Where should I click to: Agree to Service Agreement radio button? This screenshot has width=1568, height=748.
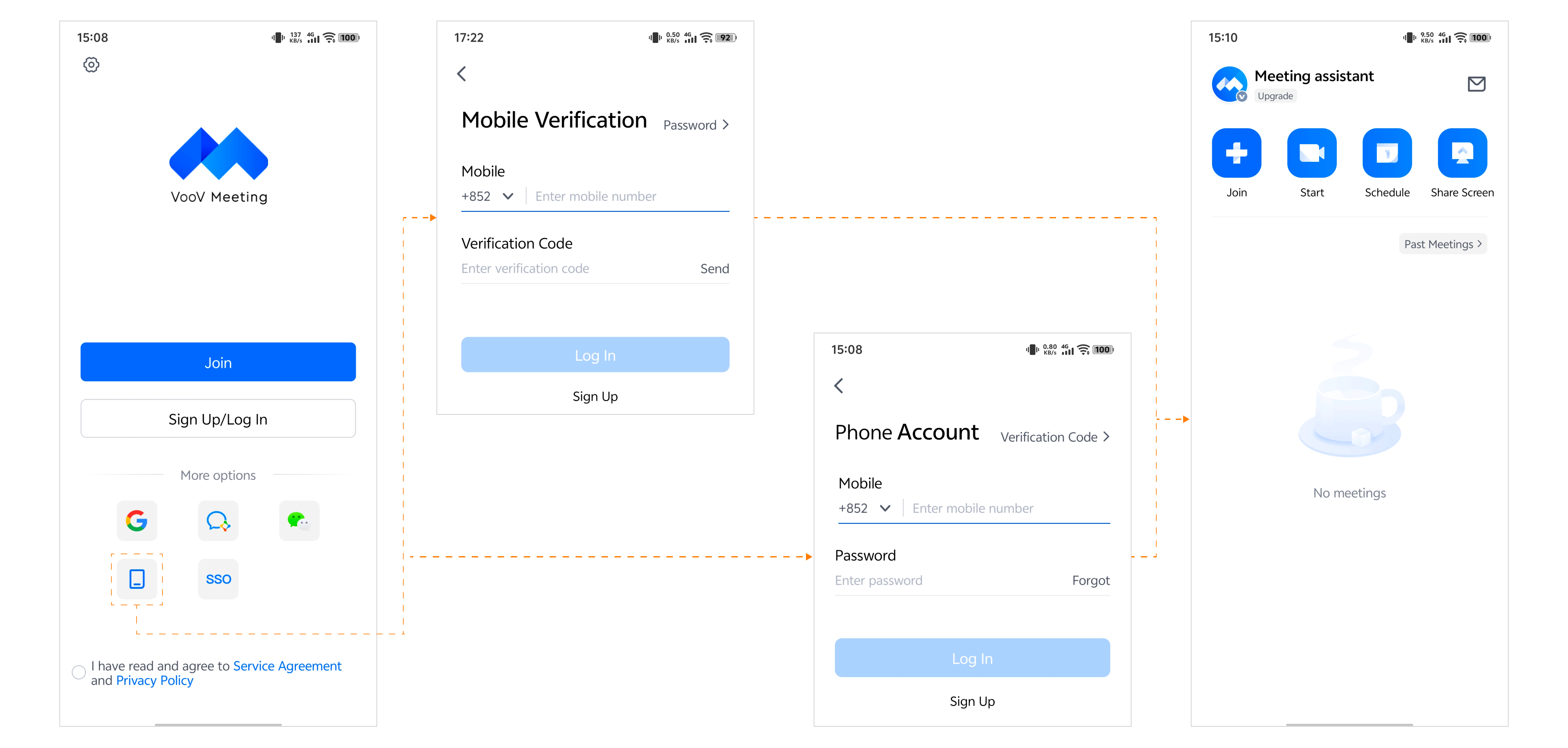78,672
